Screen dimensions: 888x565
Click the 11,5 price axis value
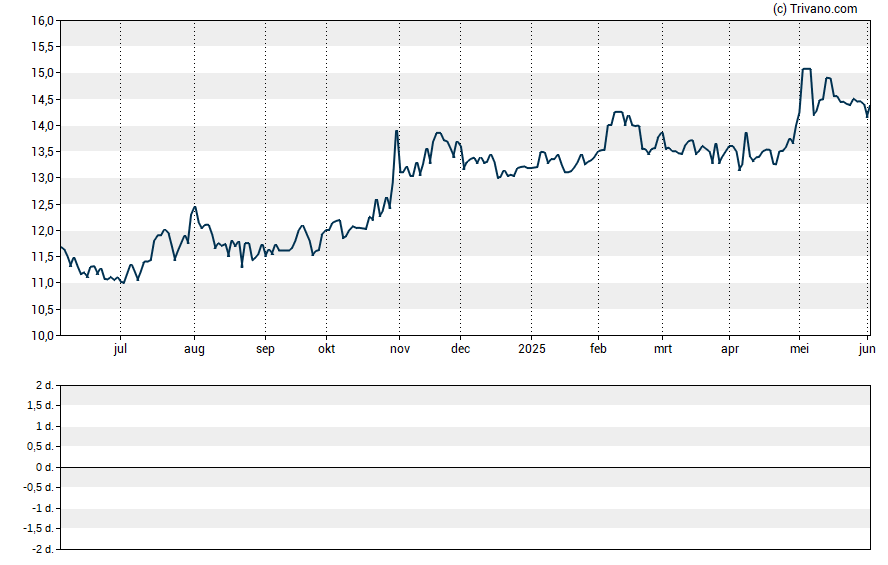pos(42,256)
